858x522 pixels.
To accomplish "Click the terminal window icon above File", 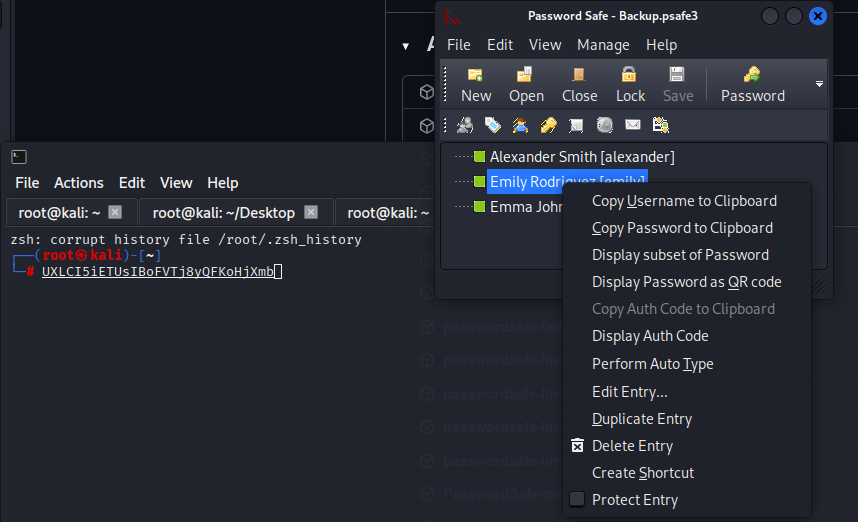I will click(x=19, y=157).
